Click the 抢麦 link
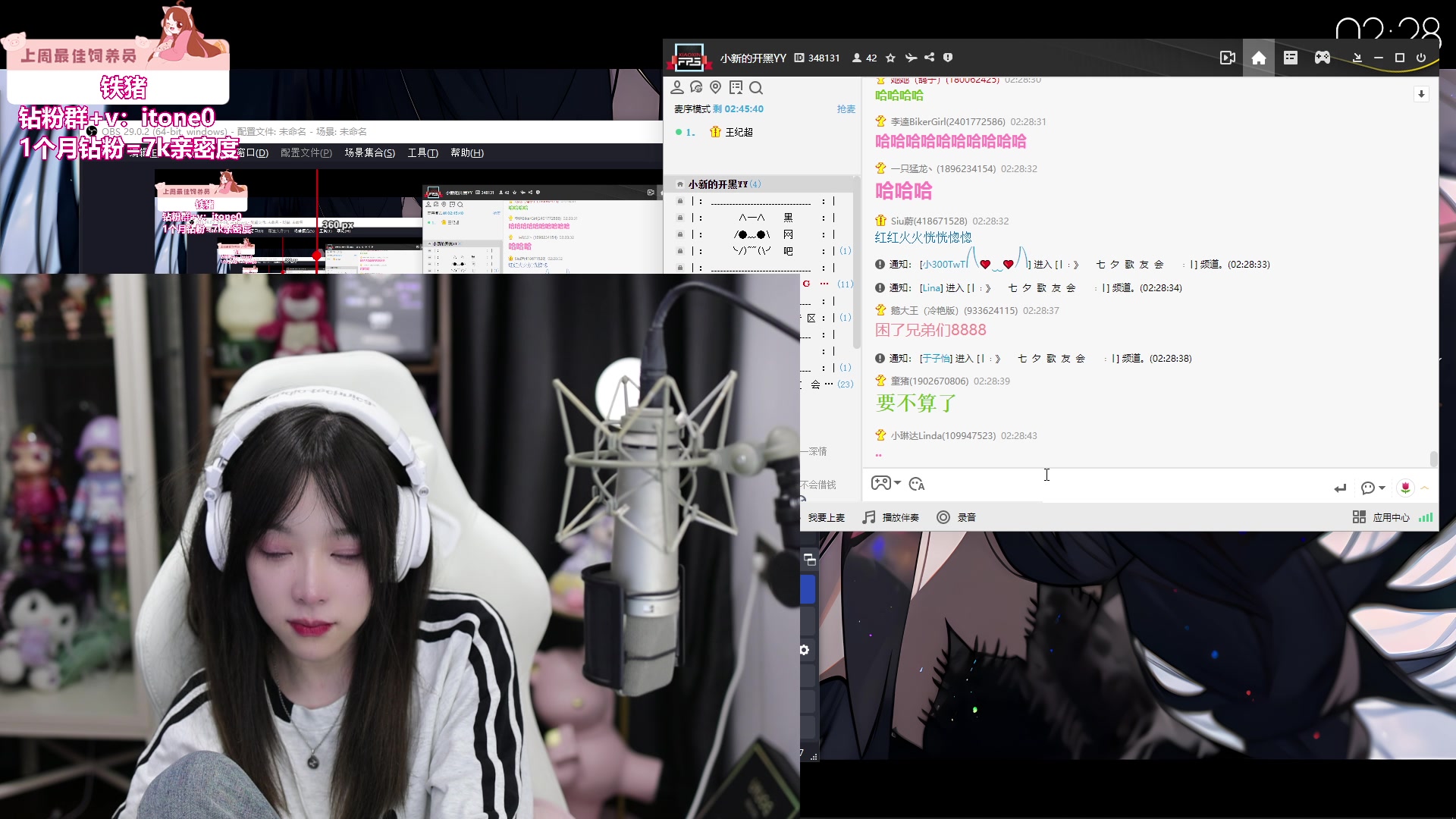This screenshot has height=819, width=1456. click(x=846, y=109)
